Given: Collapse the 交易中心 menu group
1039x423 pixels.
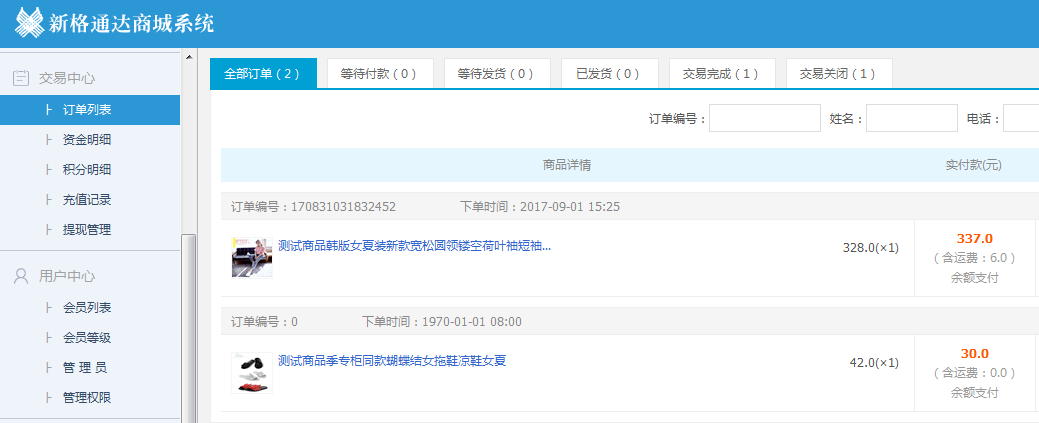Looking at the screenshot, I should click(x=67, y=77).
